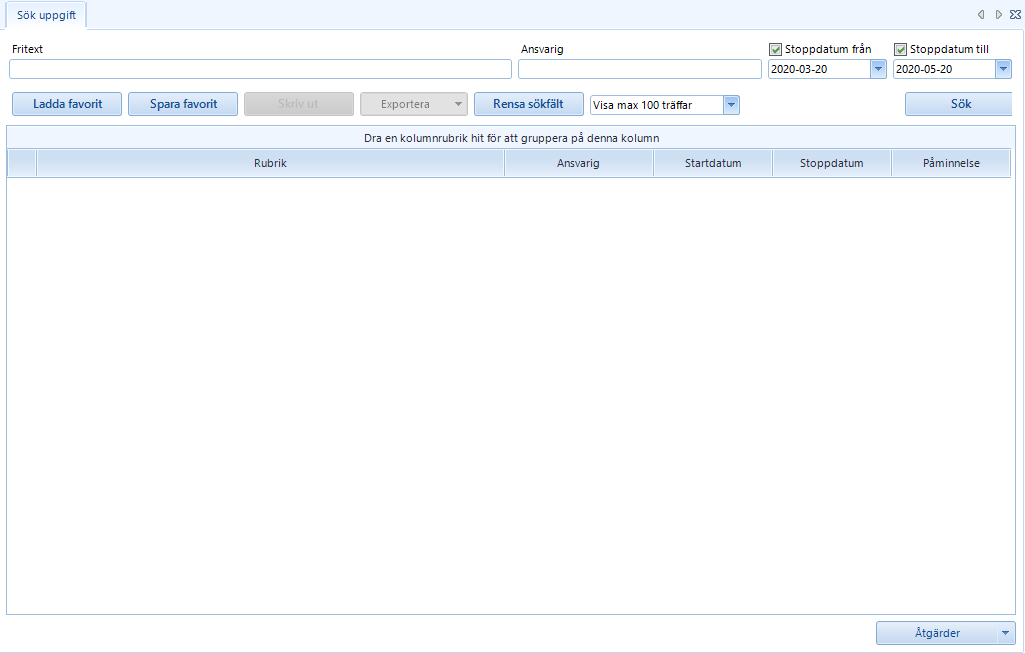Viewport: 1025px width, 653px height.
Task: Click the 2020-03-20 date field
Action: (x=819, y=69)
